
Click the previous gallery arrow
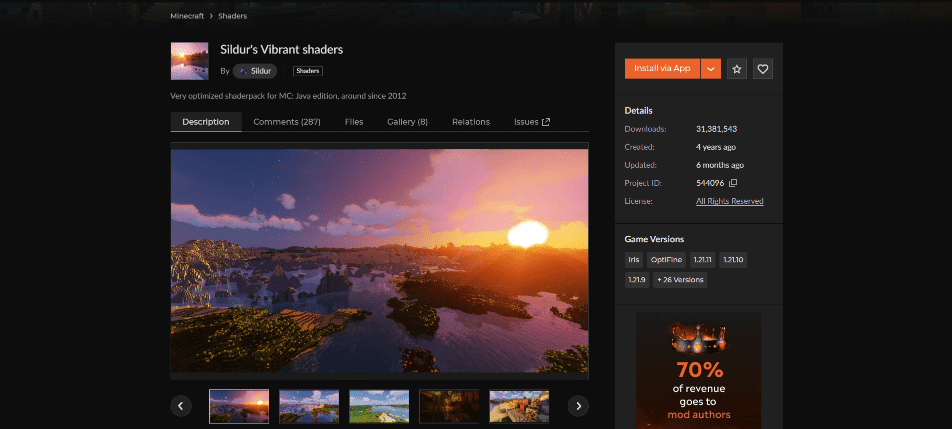(x=181, y=405)
